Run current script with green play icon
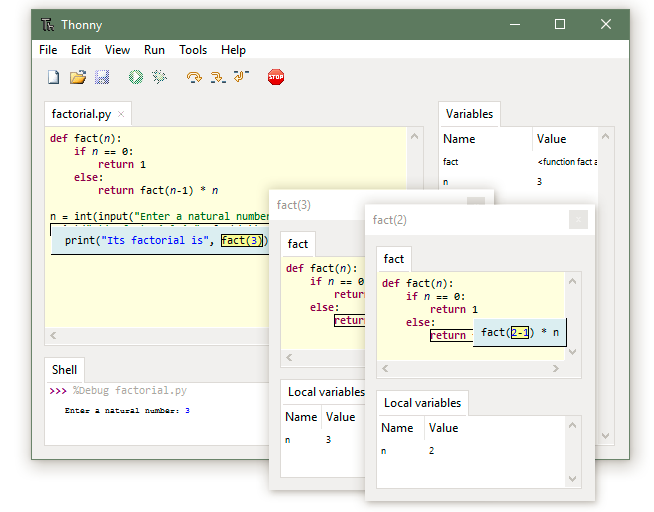This screenshot has height=512, width=654. coord(135,77)
